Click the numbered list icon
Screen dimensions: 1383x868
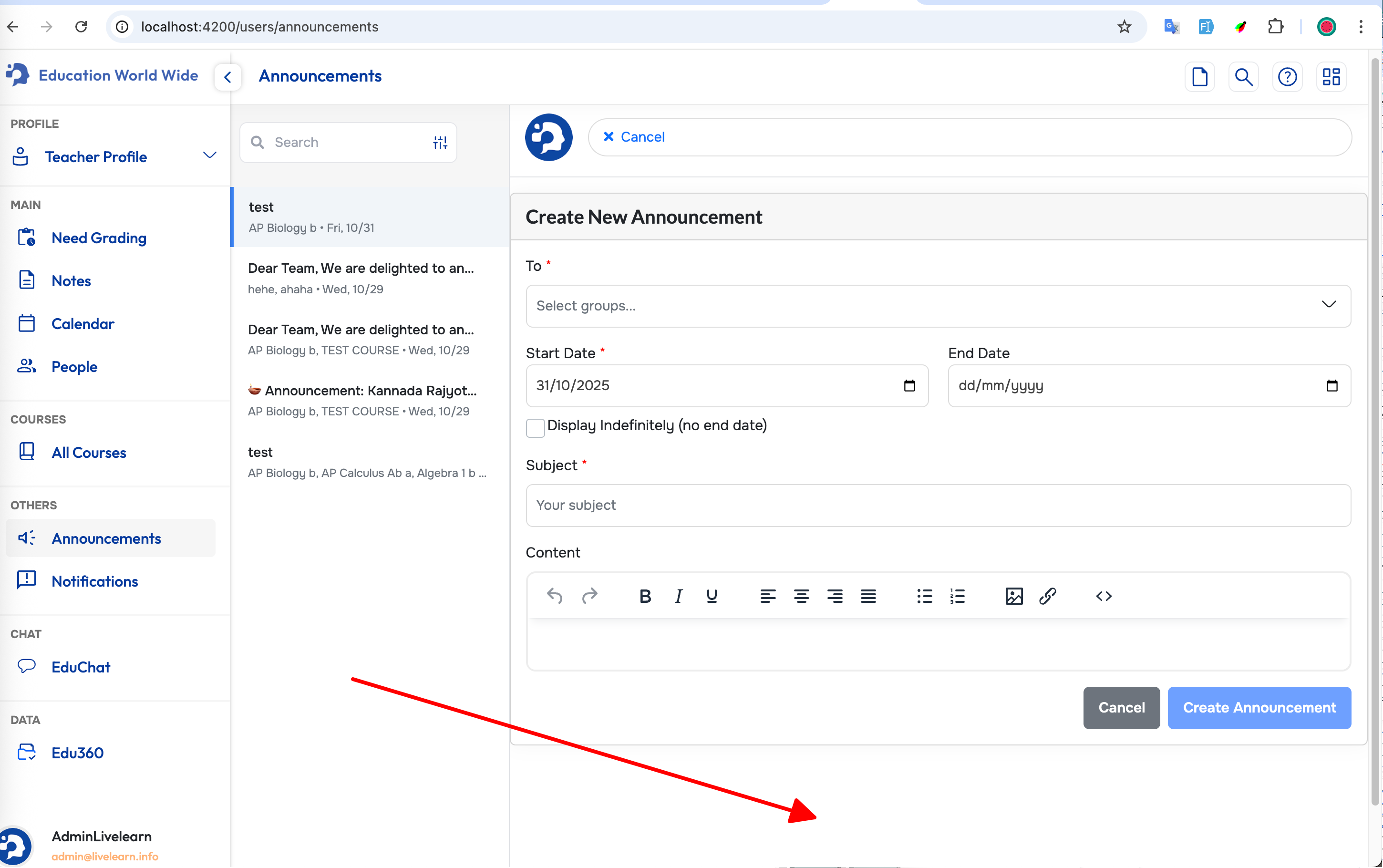[957, 596]
